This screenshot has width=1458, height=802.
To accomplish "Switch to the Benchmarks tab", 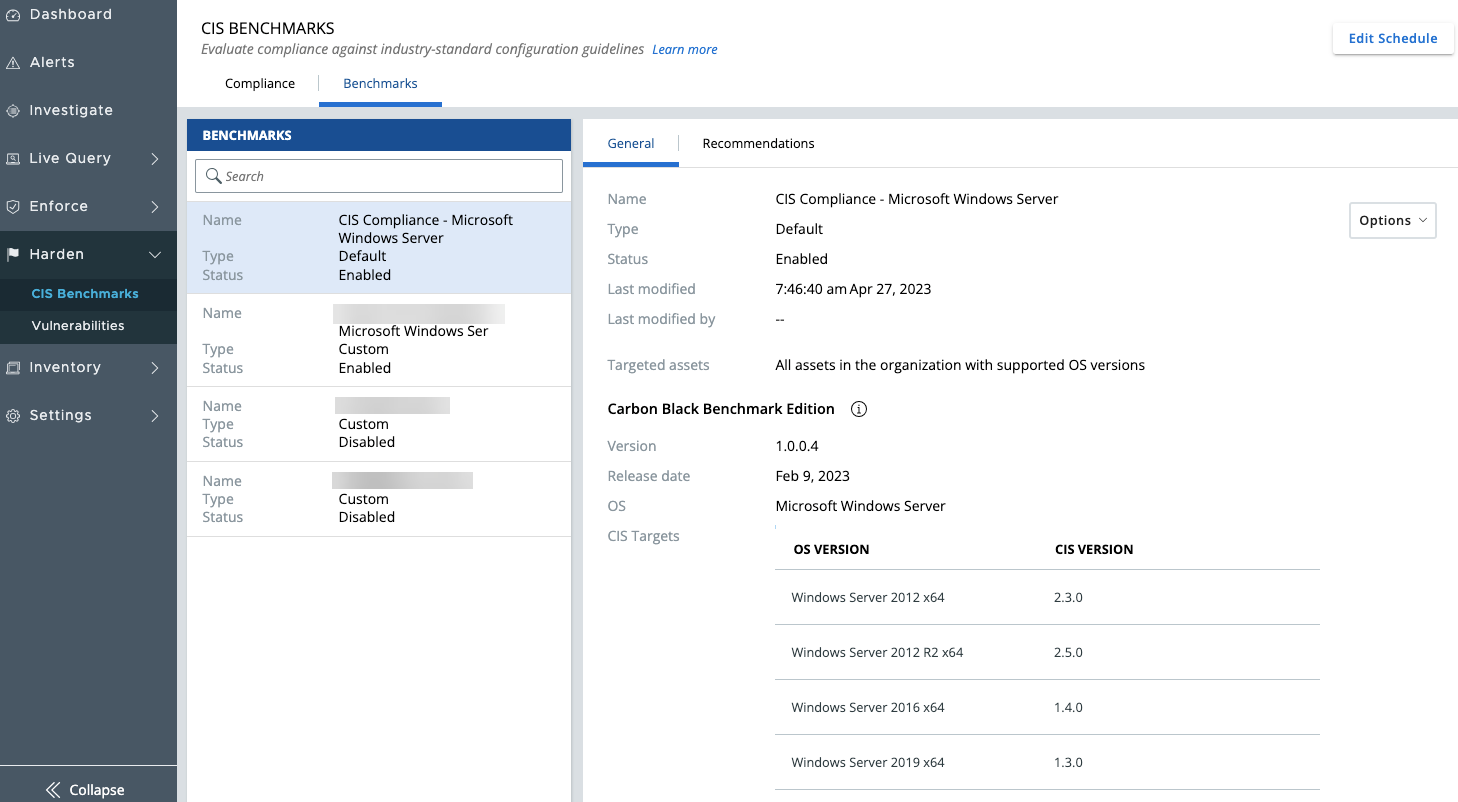I will [x=380, y=84].
